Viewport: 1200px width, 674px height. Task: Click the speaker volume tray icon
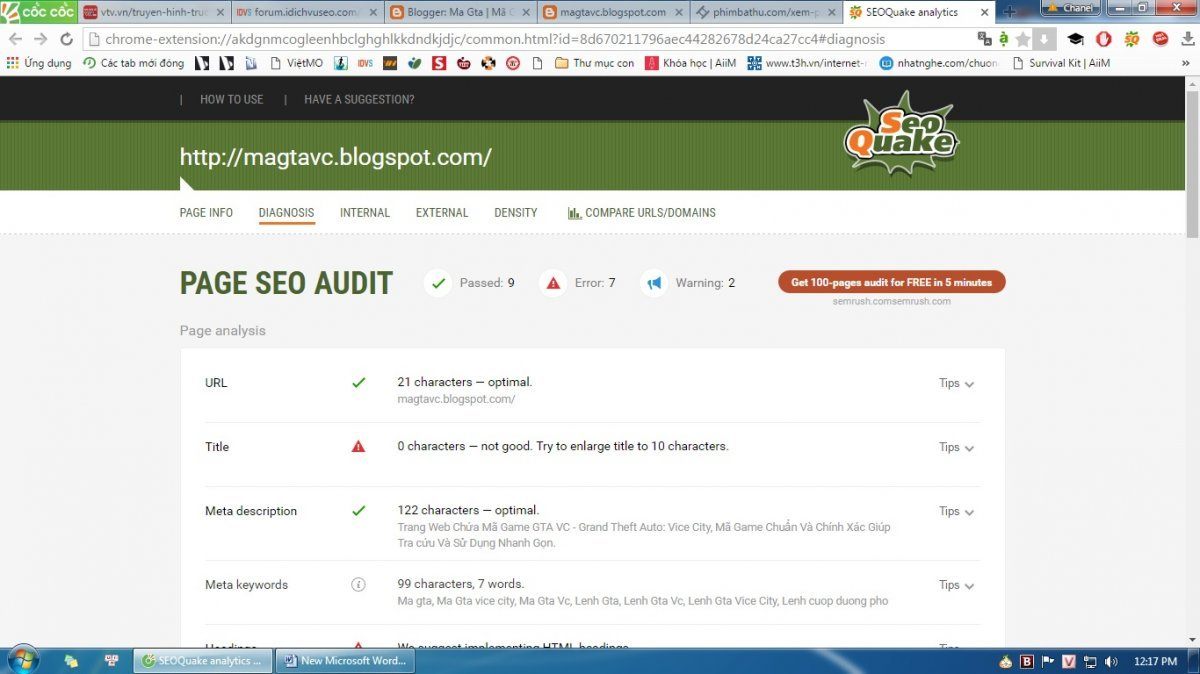tap(1111, 661)
